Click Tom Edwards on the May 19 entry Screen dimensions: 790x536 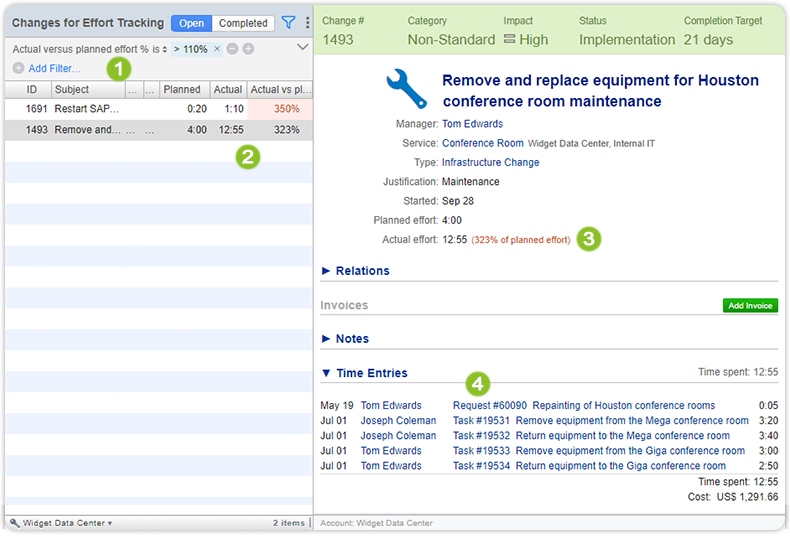click(x=391, y=406)
